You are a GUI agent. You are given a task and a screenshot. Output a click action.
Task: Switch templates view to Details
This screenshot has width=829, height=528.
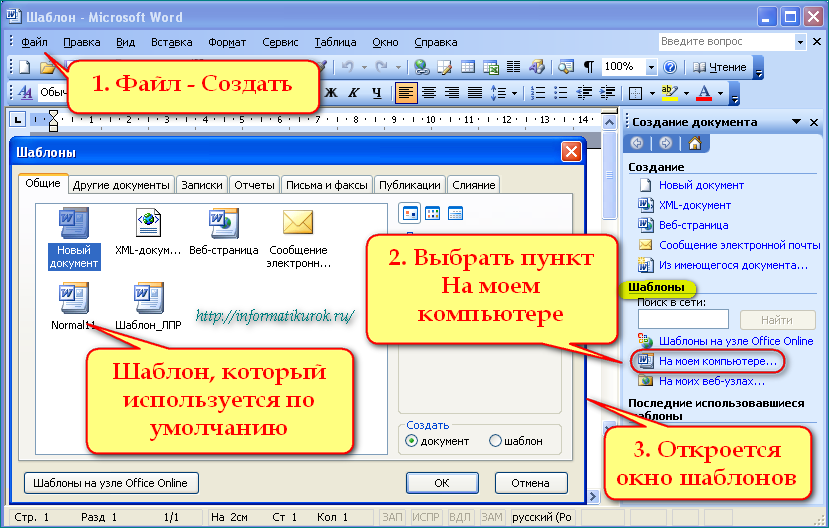pos(455,214)
